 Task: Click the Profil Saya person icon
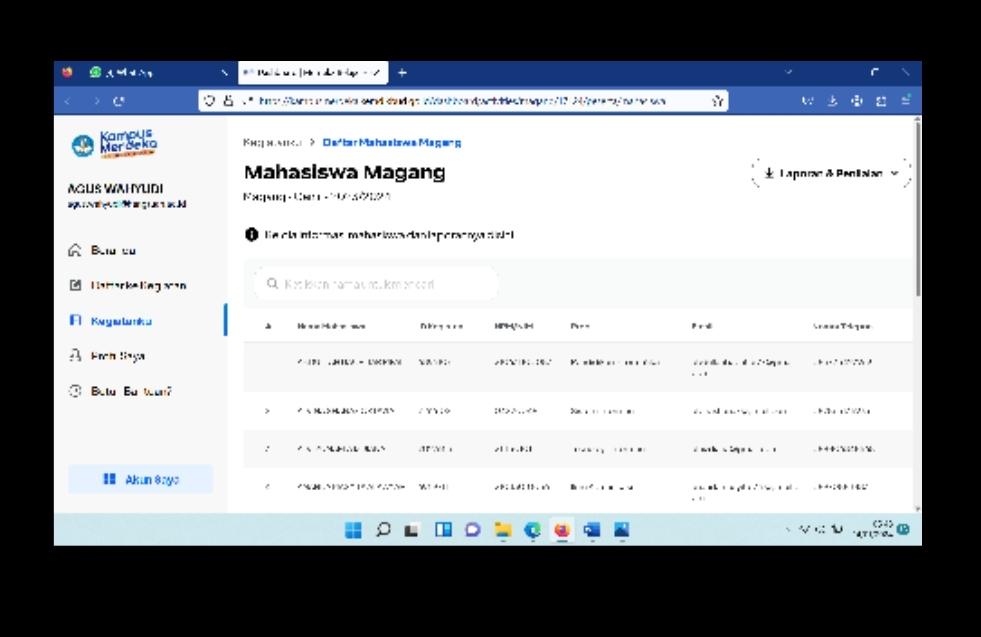coord(75,356)
